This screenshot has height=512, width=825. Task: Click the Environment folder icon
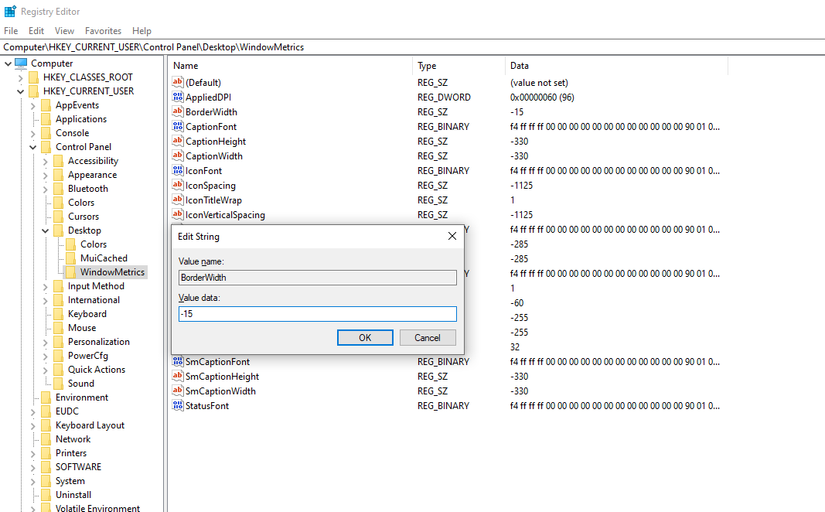tap(46, 397)
